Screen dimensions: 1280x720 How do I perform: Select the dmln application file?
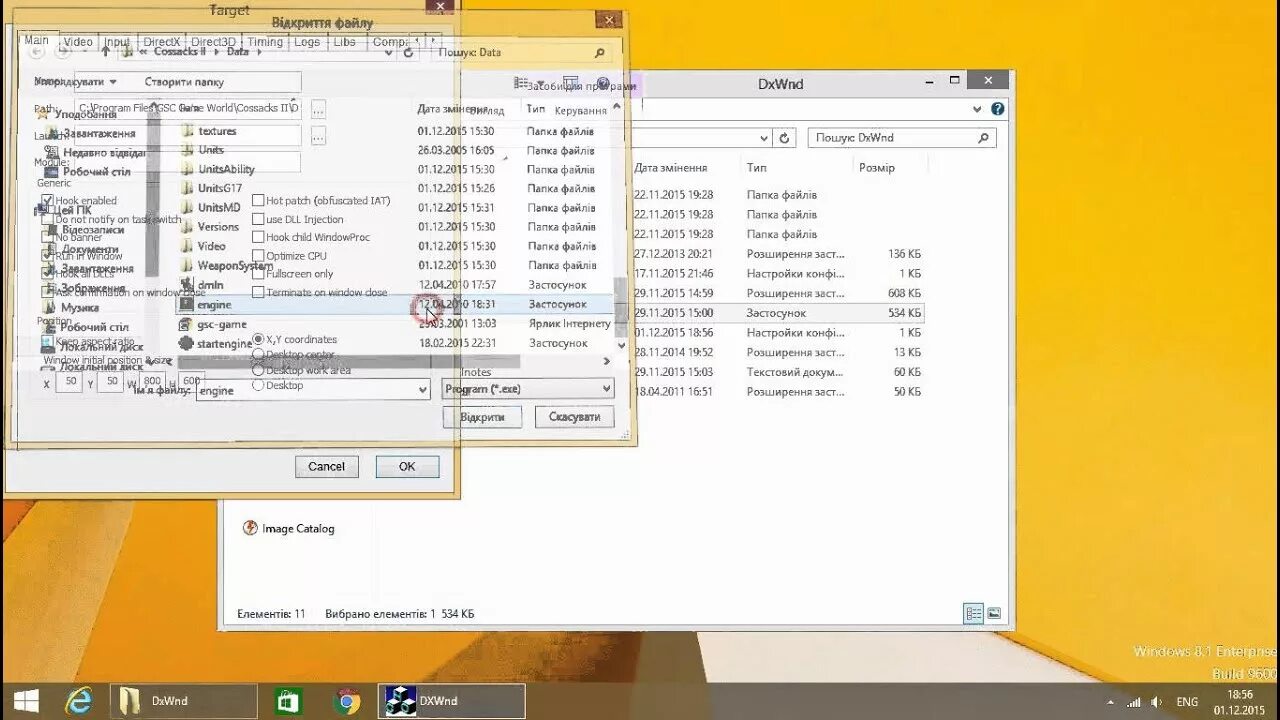point(210,285)
